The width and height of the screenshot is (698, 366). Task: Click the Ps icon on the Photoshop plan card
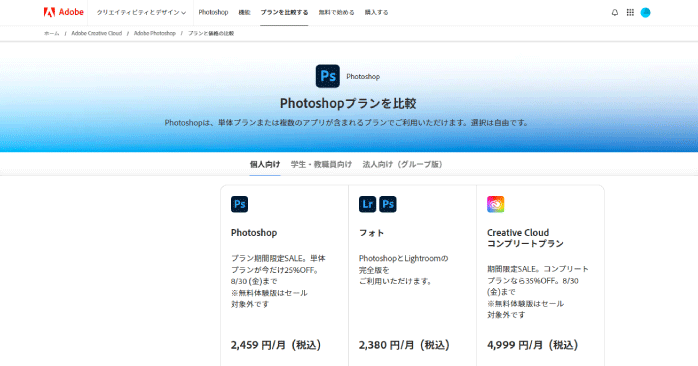coord(239,204)
